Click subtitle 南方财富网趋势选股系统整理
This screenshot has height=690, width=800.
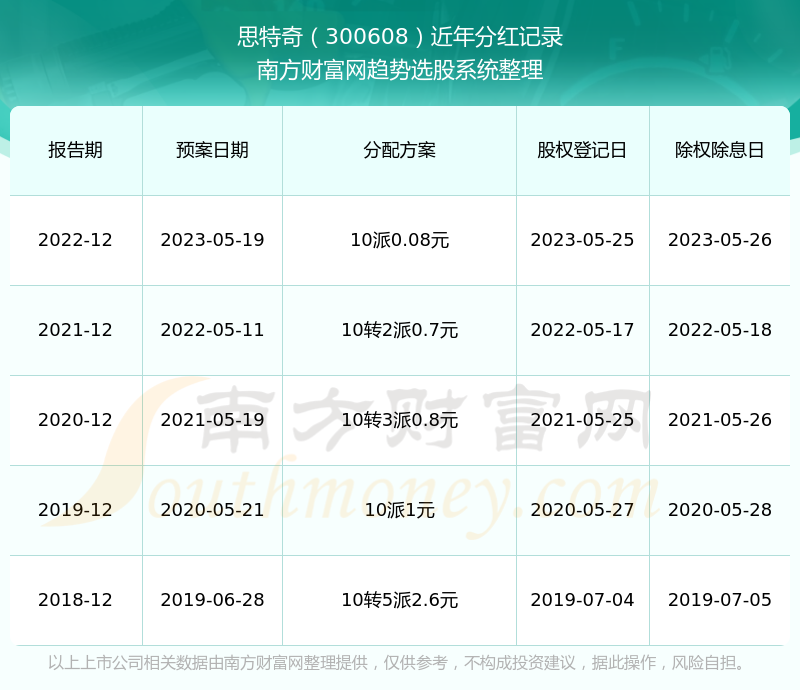pyautogui.click(x=400, y=70)
